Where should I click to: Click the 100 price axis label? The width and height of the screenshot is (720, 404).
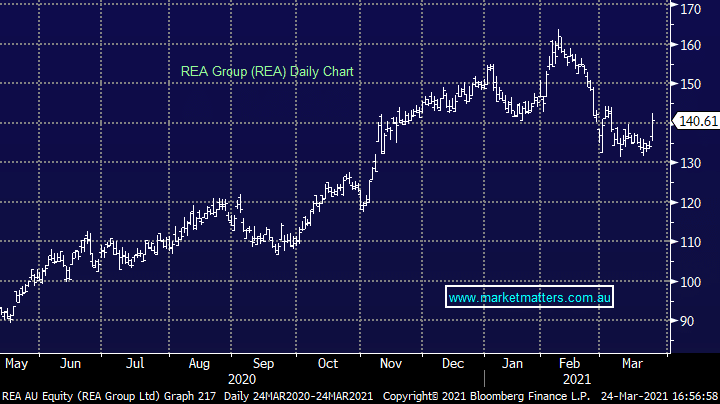tap(691, 281)
